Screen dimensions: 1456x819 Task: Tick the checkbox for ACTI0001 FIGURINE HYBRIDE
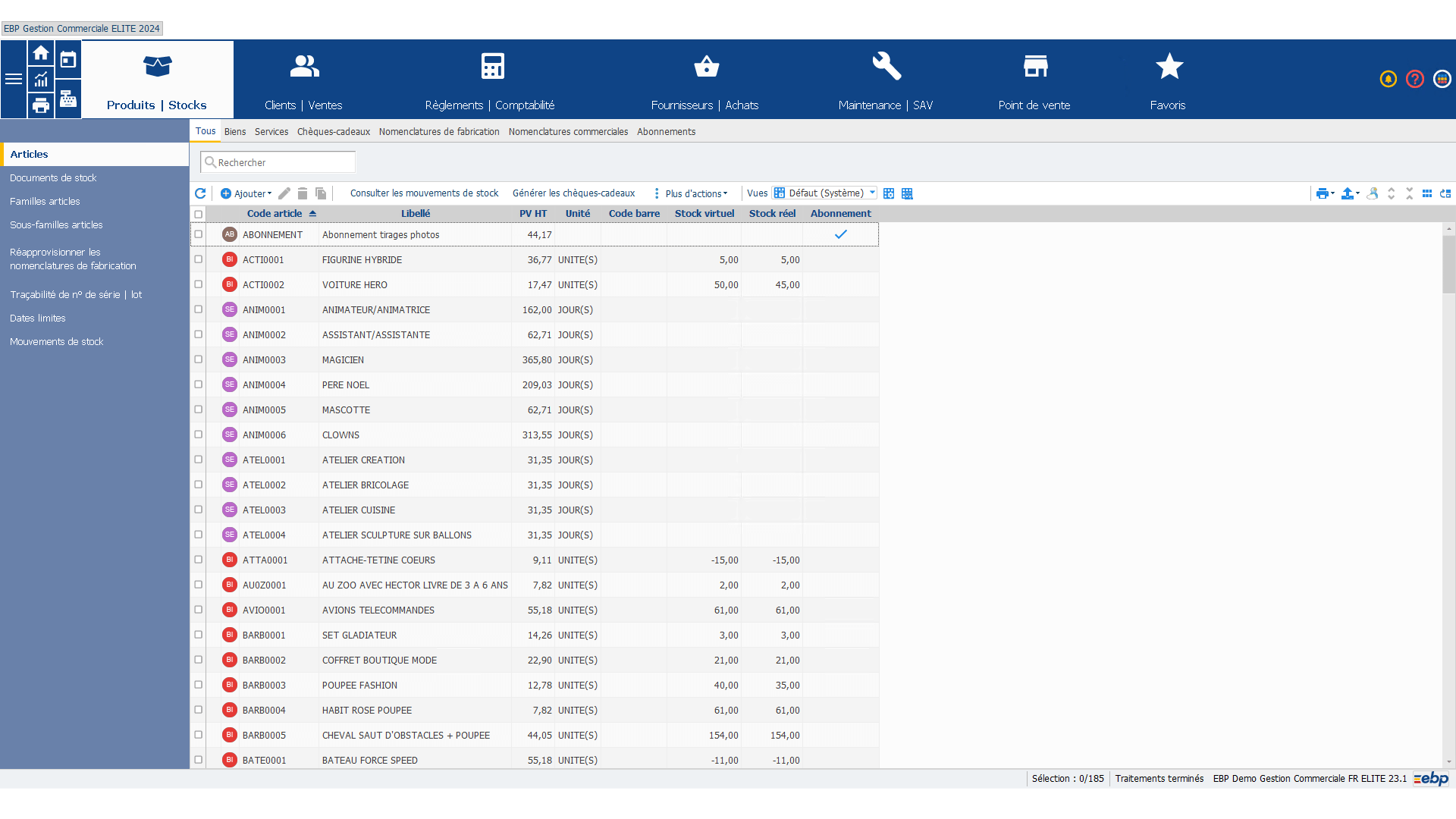(199, 259)
